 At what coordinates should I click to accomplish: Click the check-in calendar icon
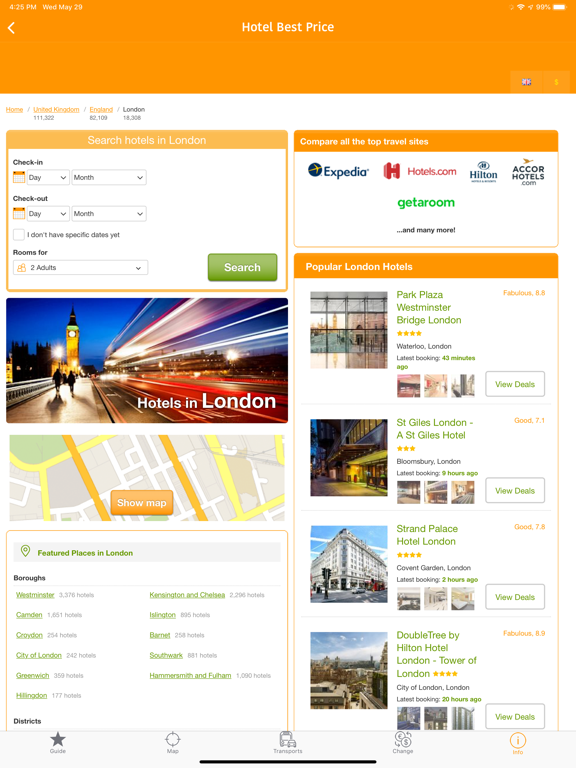pos(19,177)
